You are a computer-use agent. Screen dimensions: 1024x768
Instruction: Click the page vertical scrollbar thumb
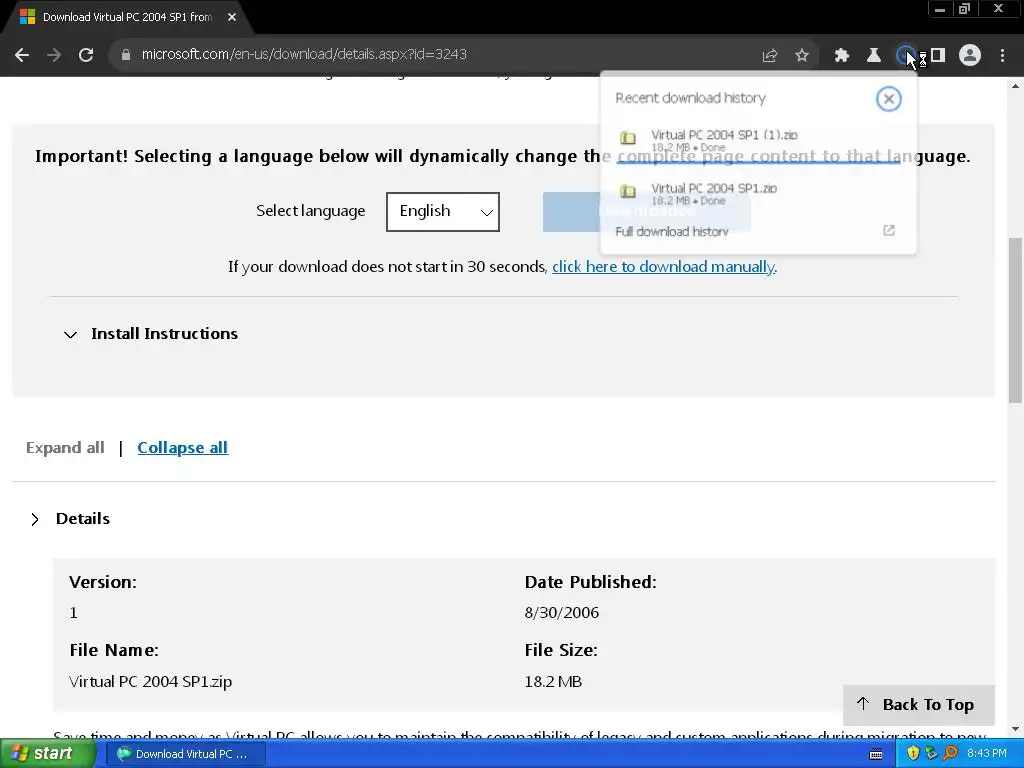(x=1016, y=320)
